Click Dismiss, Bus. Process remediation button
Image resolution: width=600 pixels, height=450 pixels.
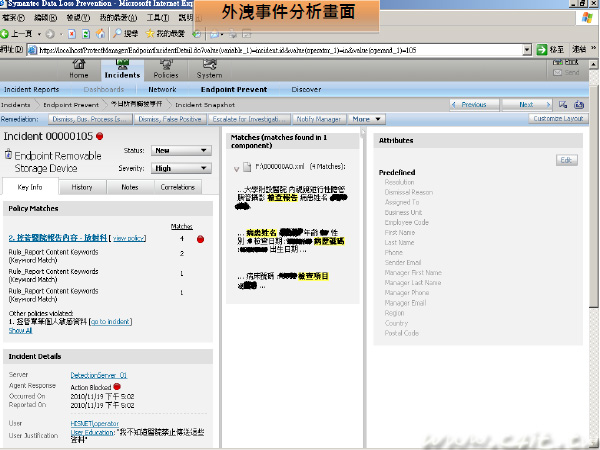coord(90,119)
